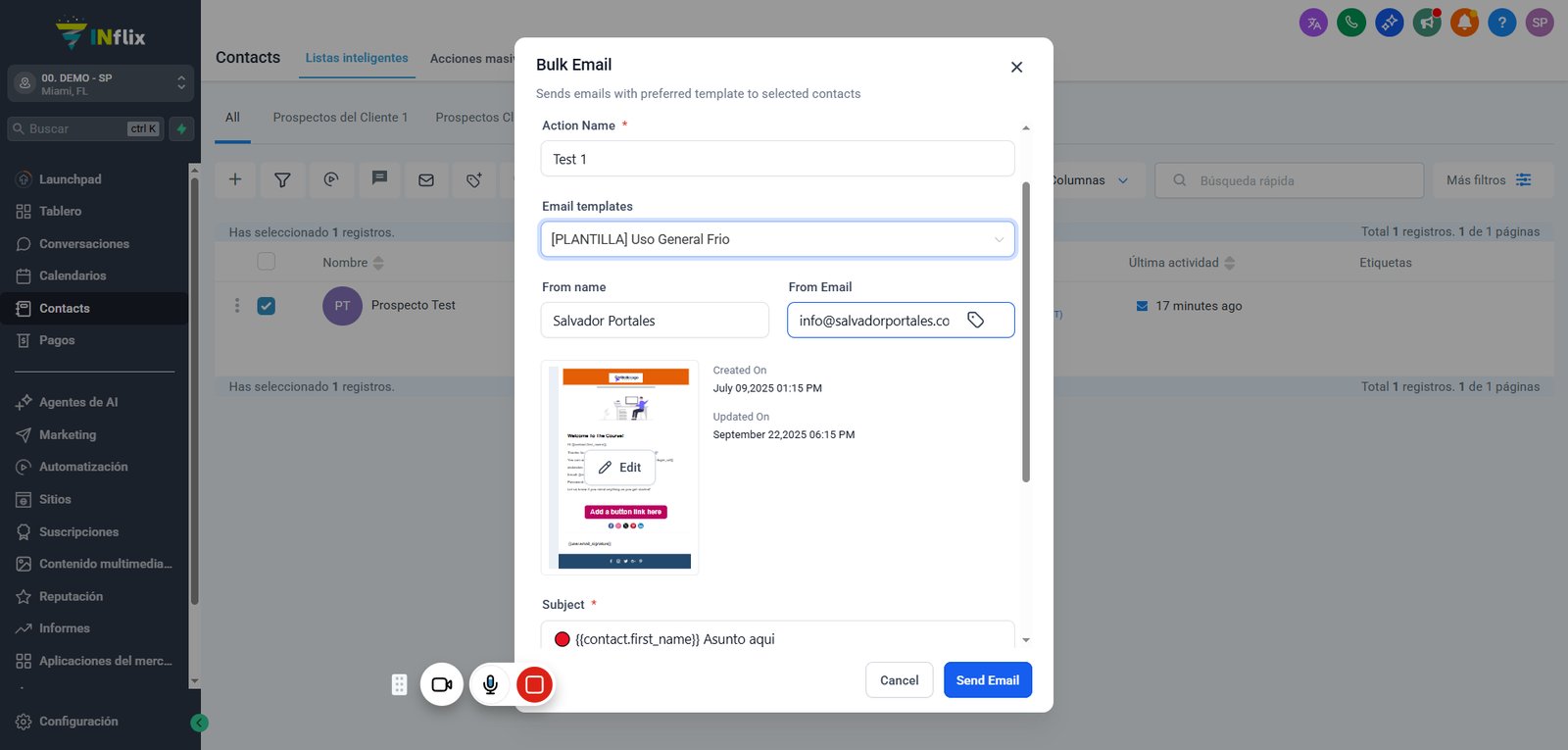
Task: Click the send SMS chat icon
Action: 379,179
